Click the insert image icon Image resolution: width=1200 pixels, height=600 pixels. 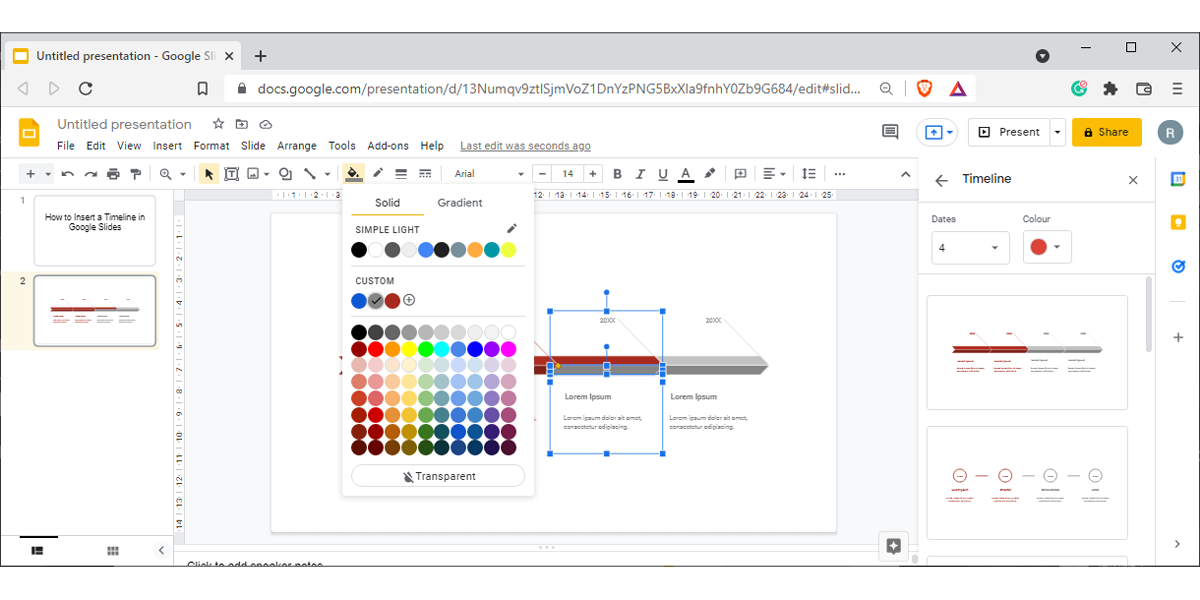pos(253,174)
